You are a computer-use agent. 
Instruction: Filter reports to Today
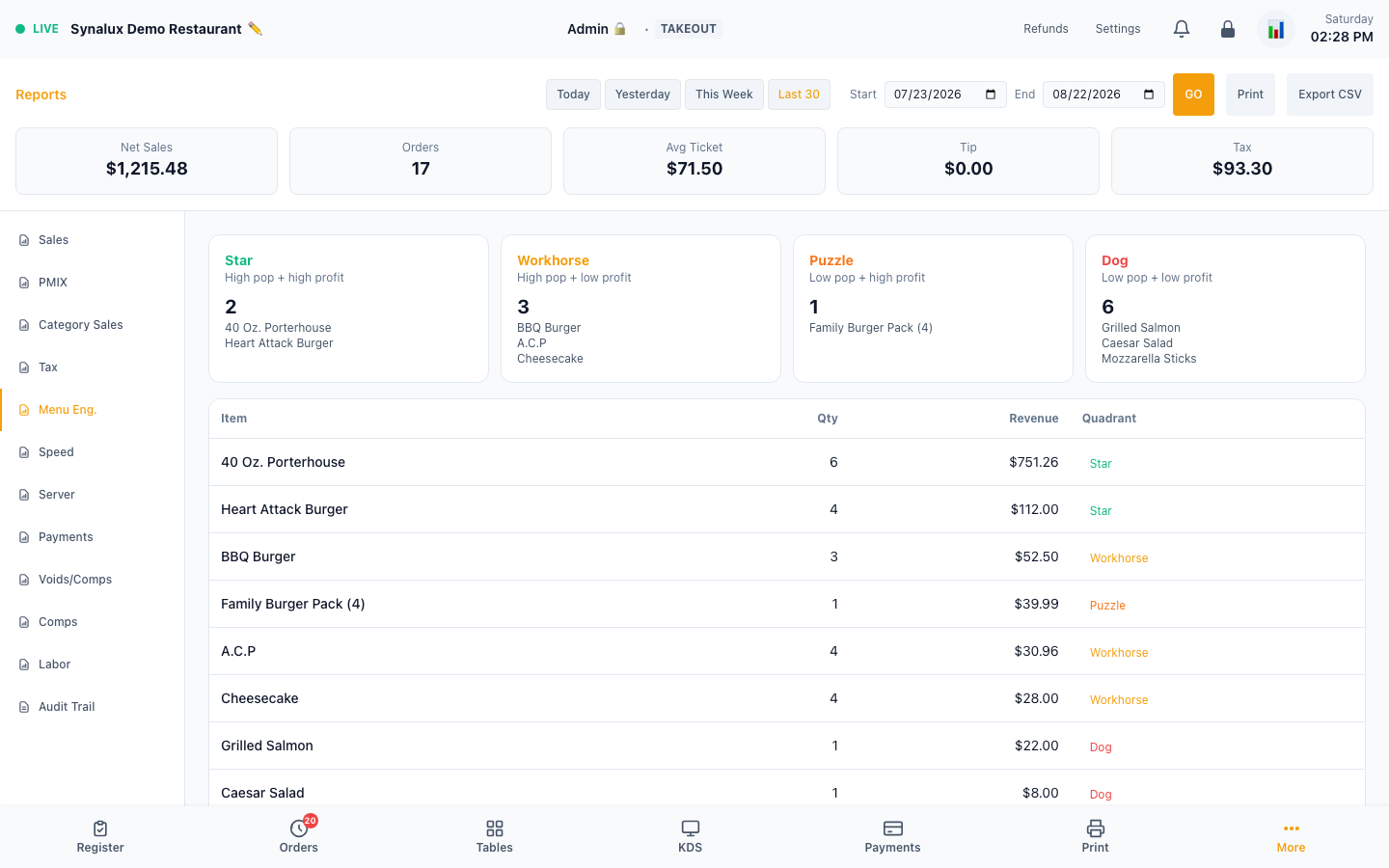pos(573,95)
